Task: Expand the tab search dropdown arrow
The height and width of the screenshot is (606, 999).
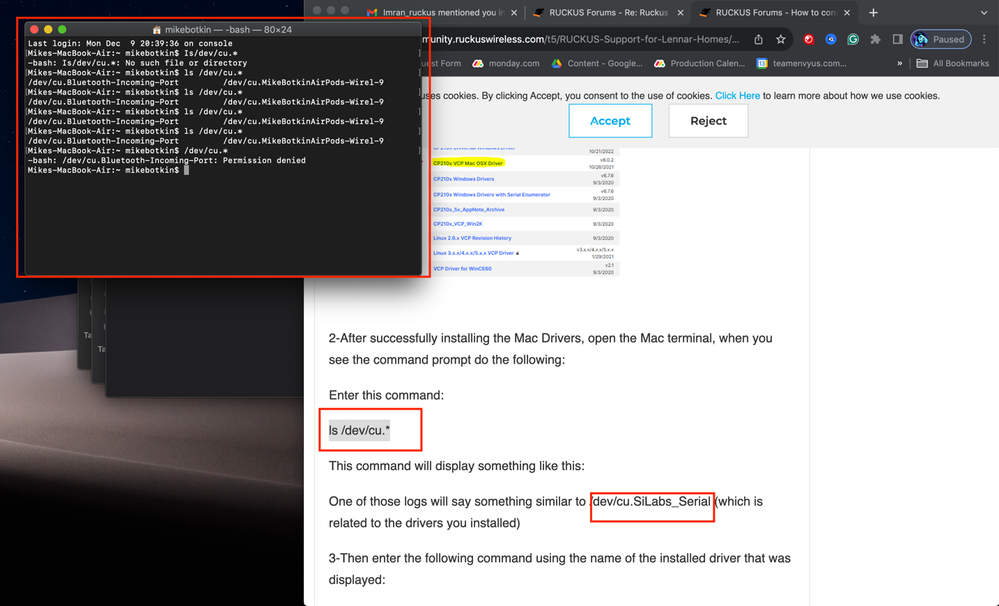Action: (x=982, y=13)
